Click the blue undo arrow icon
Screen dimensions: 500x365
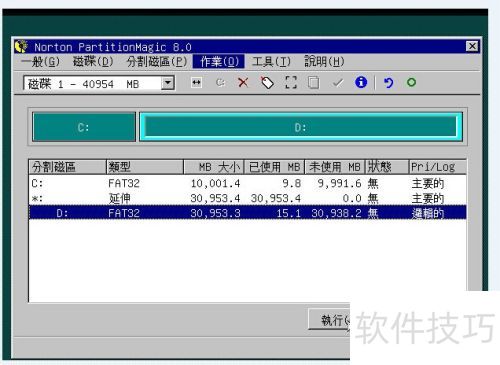388,82
